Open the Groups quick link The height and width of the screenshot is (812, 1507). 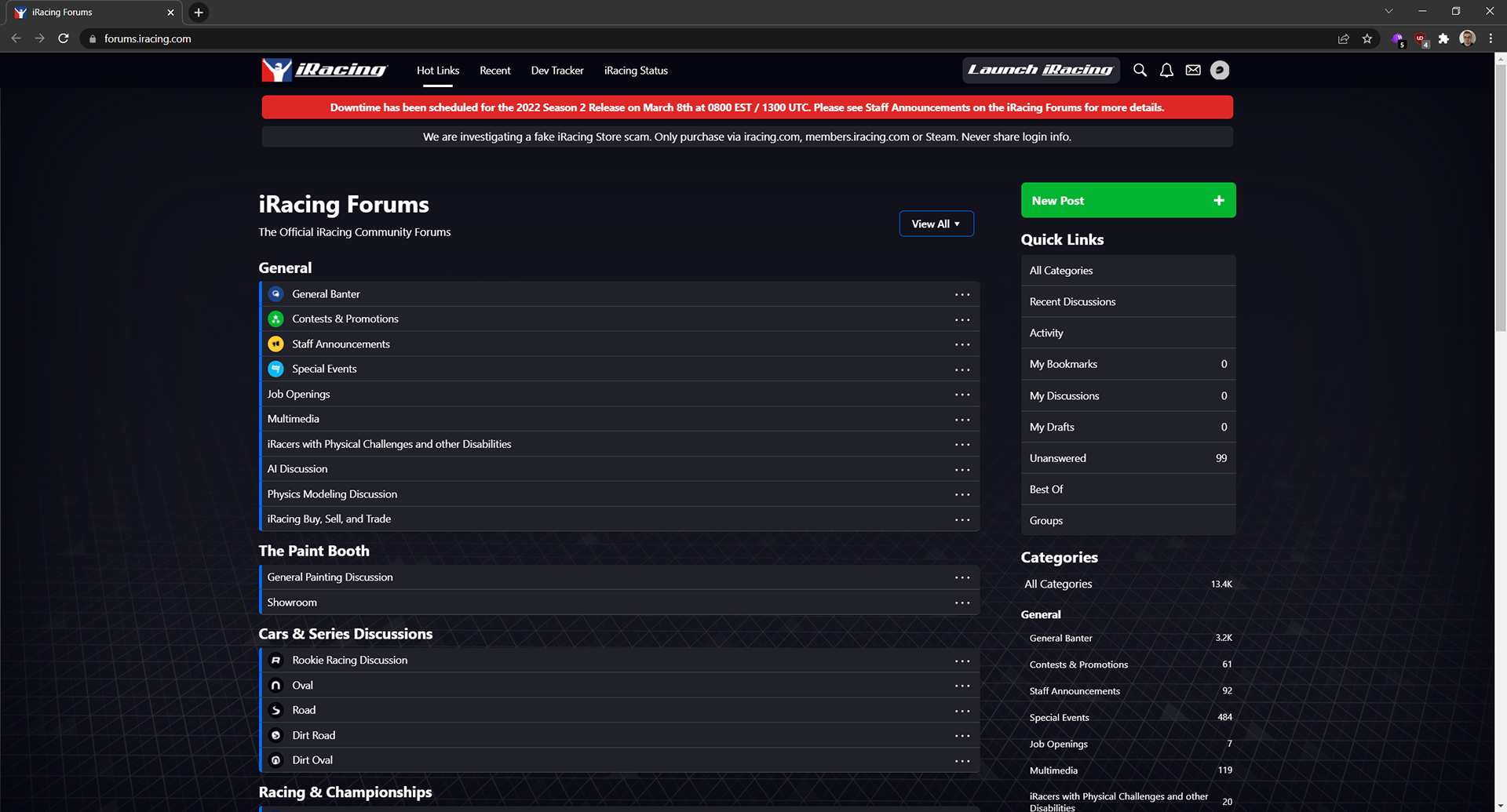pyautogui.click(x=1128, y=521)
